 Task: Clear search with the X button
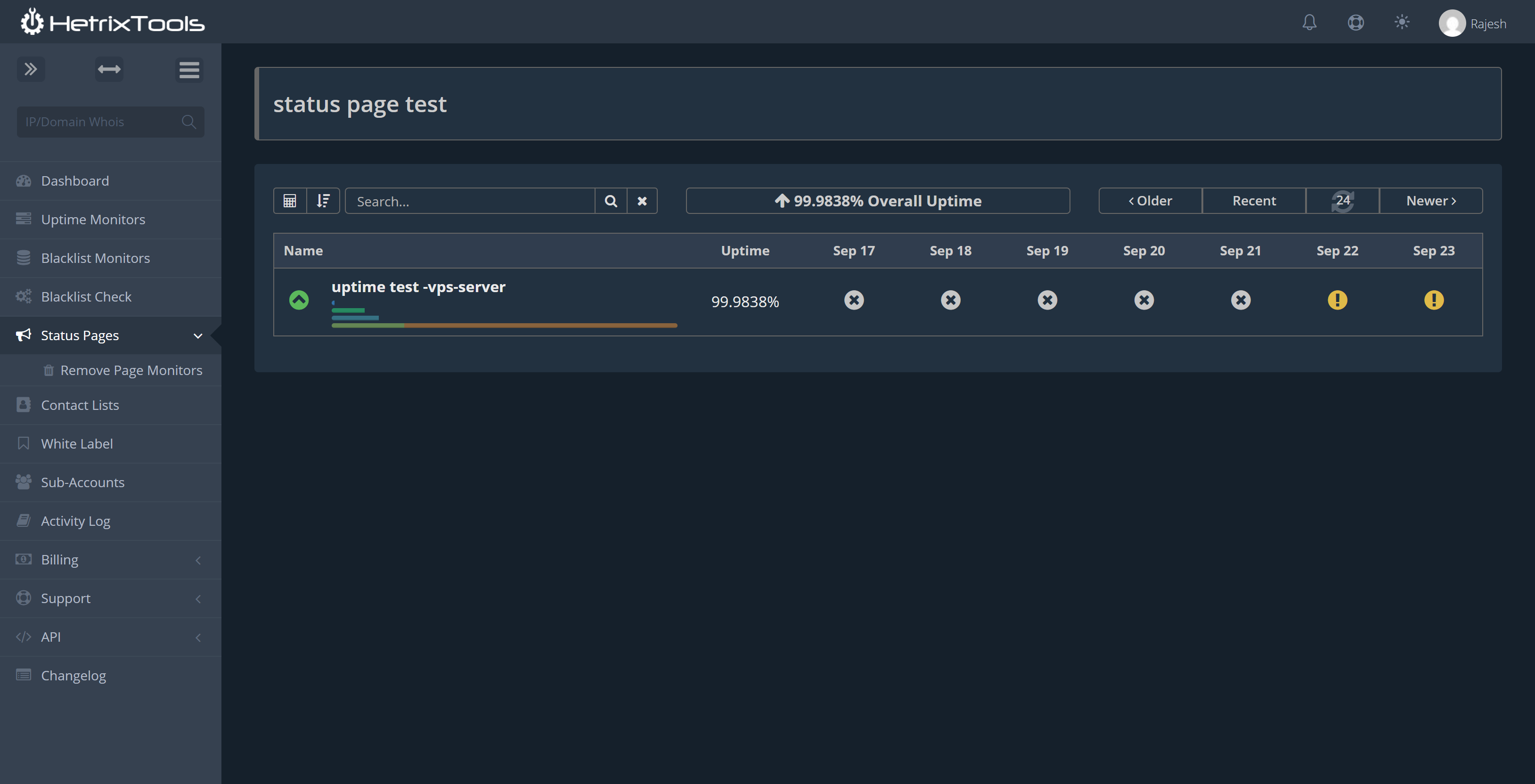point(642,201)
